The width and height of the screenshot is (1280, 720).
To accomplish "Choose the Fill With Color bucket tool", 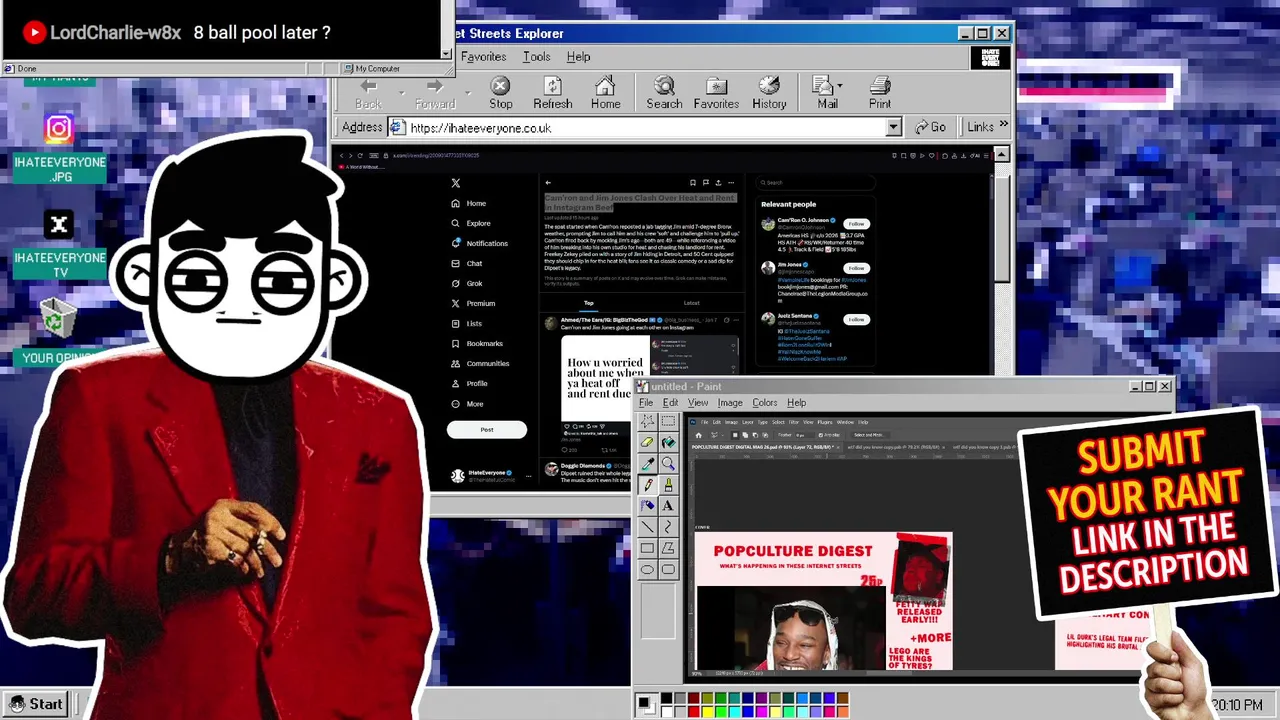I will (x=668, y=442).
